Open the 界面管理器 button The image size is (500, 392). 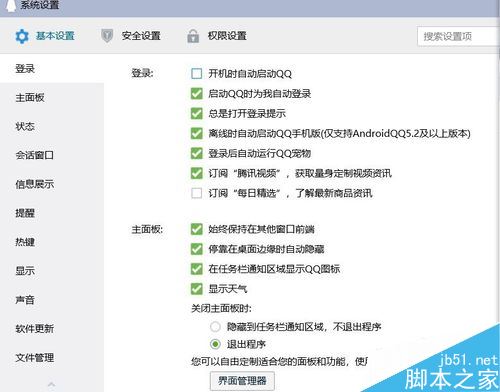(242, 380)
